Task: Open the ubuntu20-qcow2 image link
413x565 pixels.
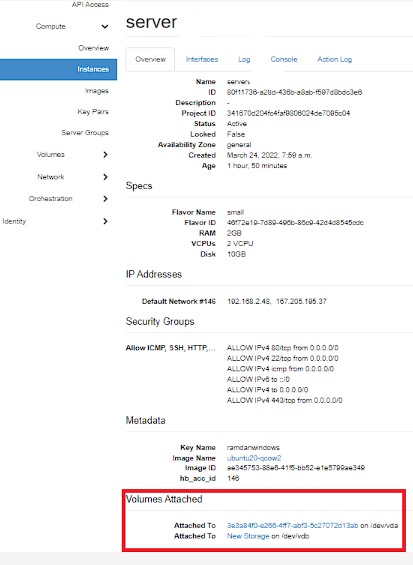Action: pos(254,458)
